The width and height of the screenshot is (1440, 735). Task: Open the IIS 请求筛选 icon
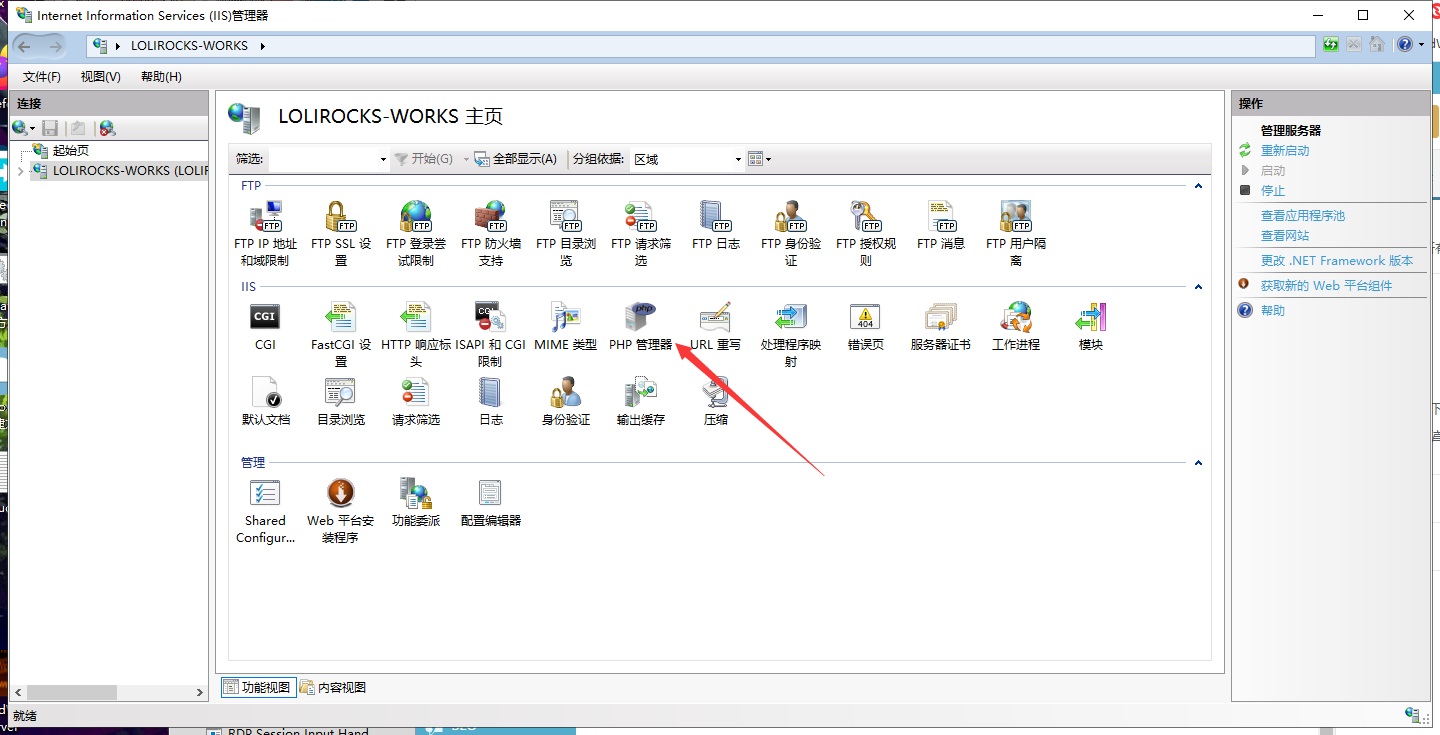click(x=416, y=401)
